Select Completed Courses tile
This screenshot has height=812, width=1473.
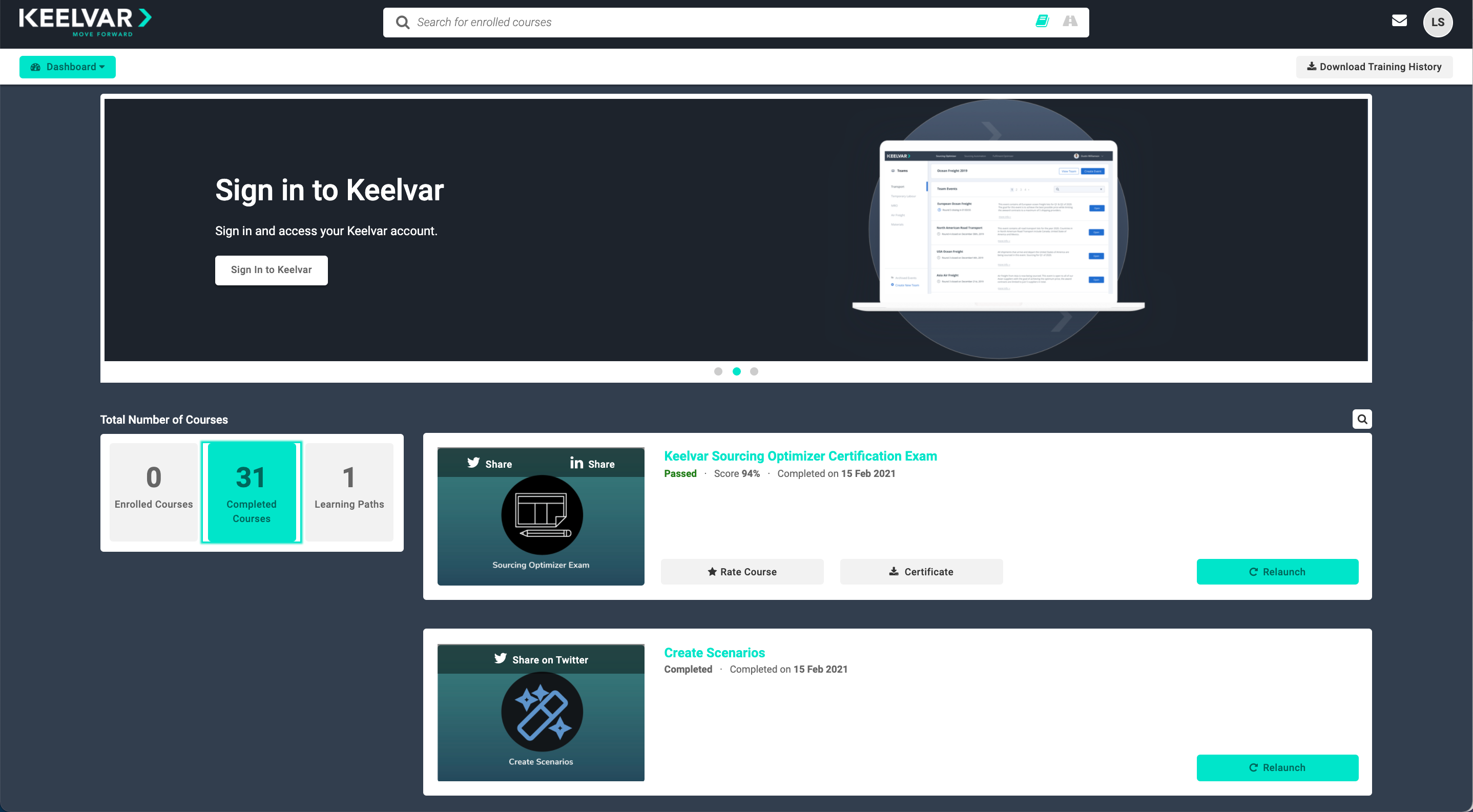point(251,492)
